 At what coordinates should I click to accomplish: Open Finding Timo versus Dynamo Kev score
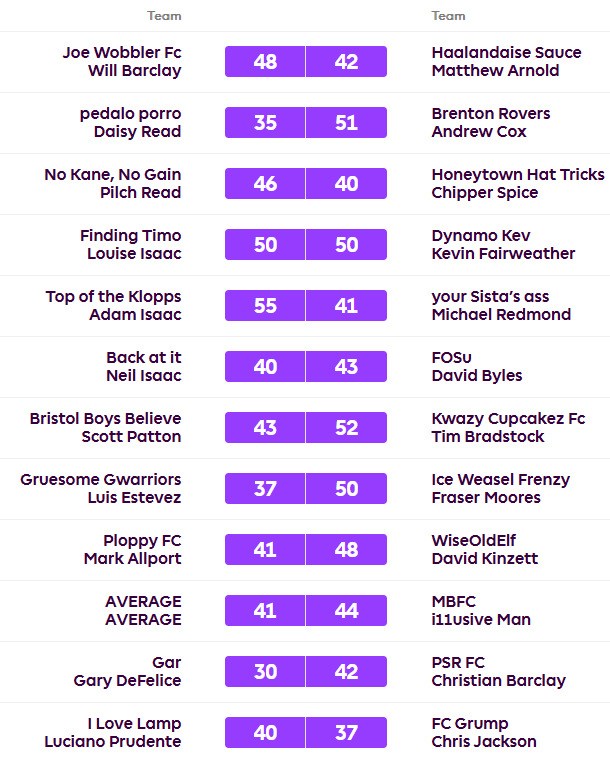point(305,245)
